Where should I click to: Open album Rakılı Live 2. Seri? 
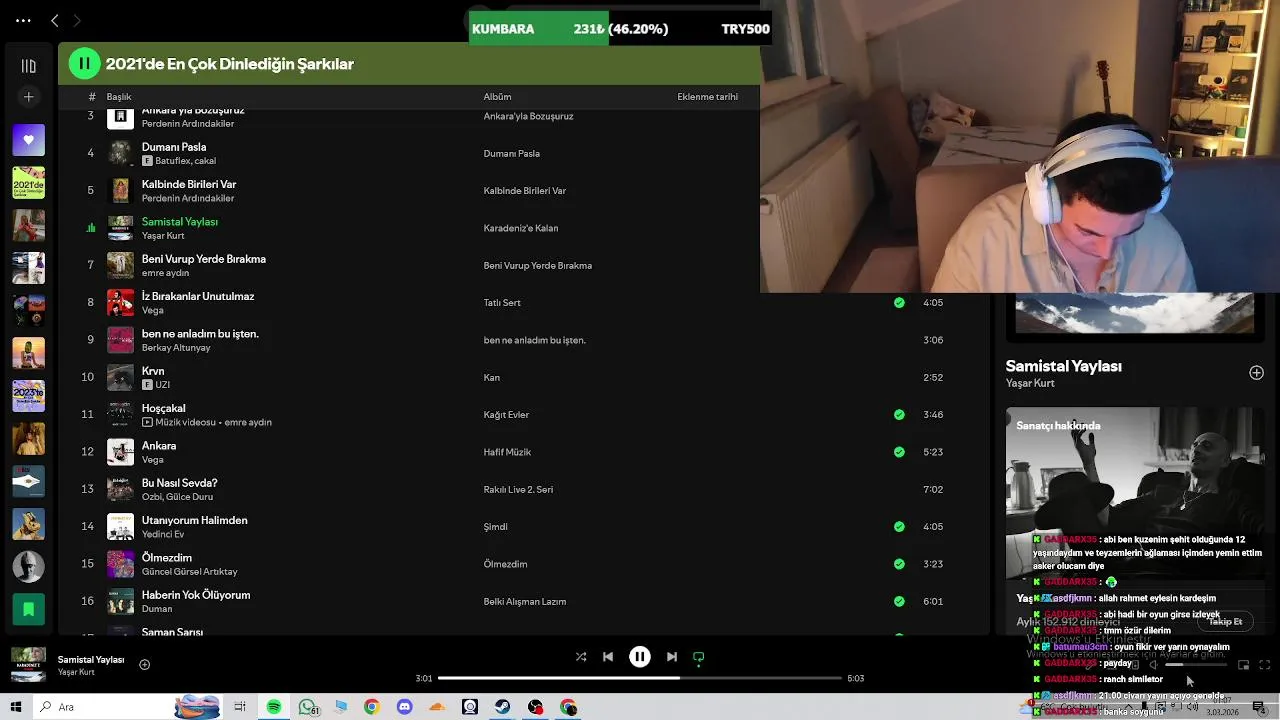[518, 490]
